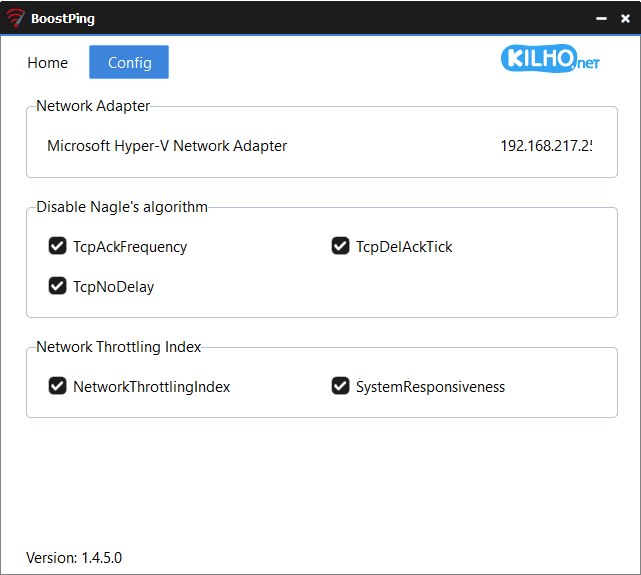Untick the SystemResponsiveness checkbox

(341, 386)
